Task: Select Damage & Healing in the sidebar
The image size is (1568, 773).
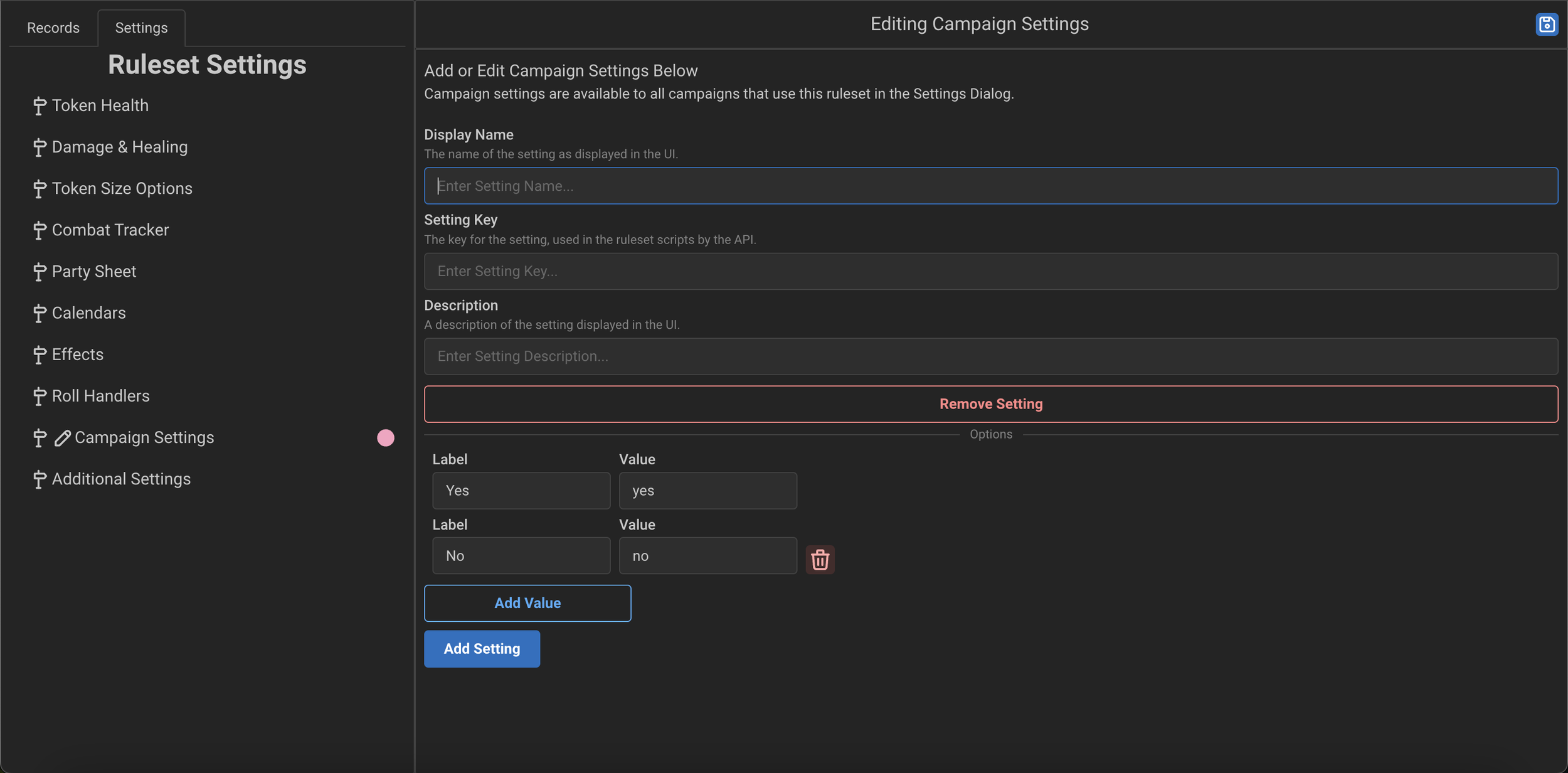Action: point(119,146)
